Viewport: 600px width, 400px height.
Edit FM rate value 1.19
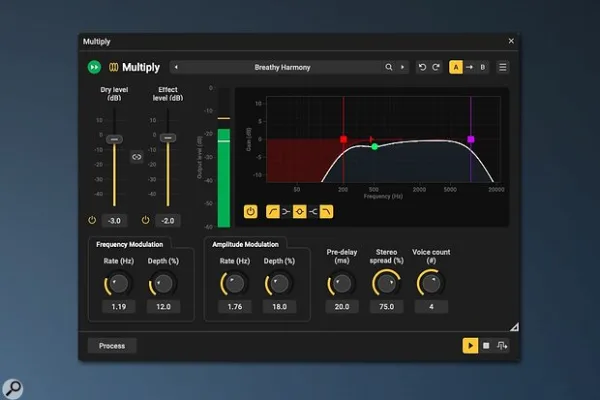point(119,307)
